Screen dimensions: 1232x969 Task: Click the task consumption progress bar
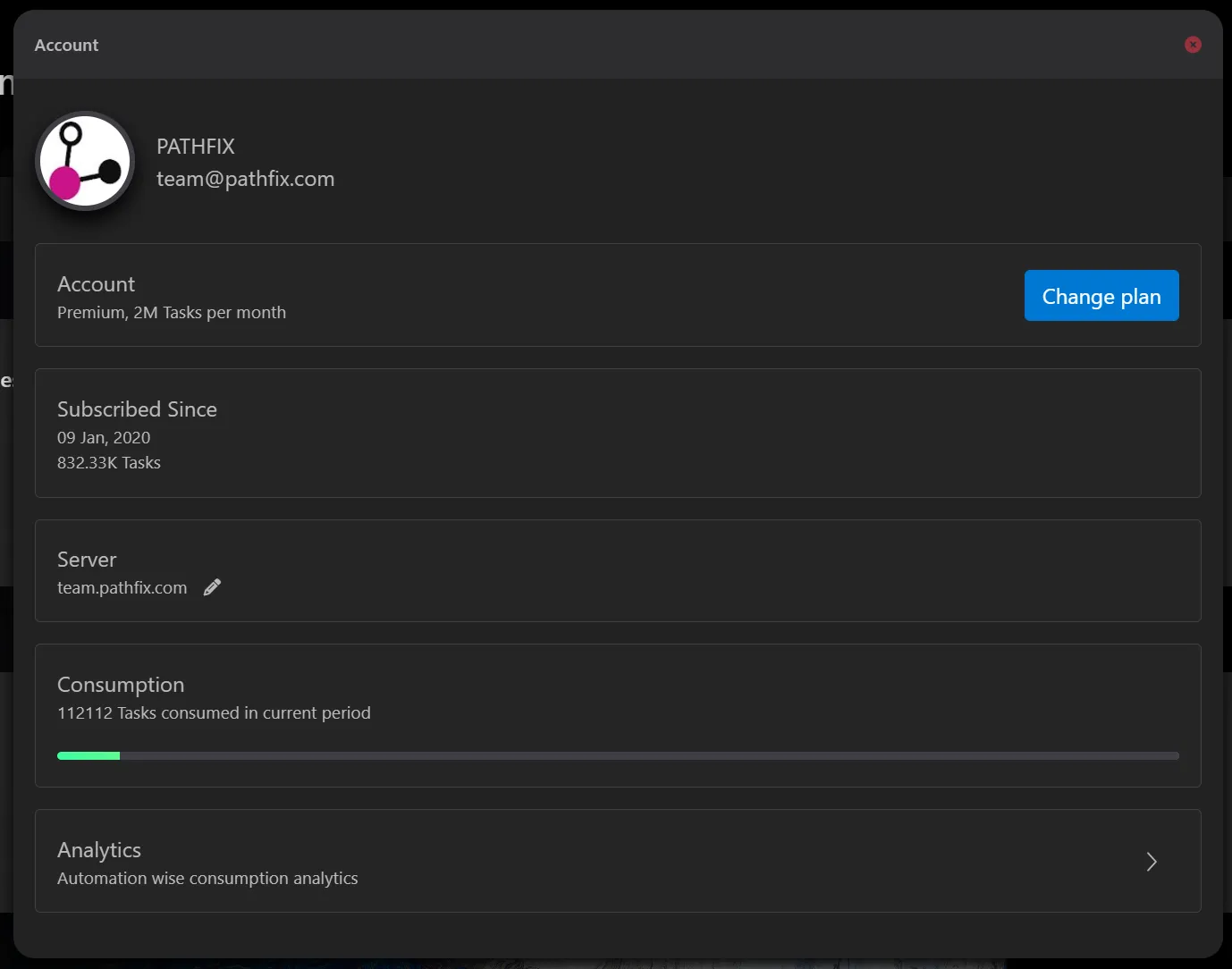coord(618,756)
